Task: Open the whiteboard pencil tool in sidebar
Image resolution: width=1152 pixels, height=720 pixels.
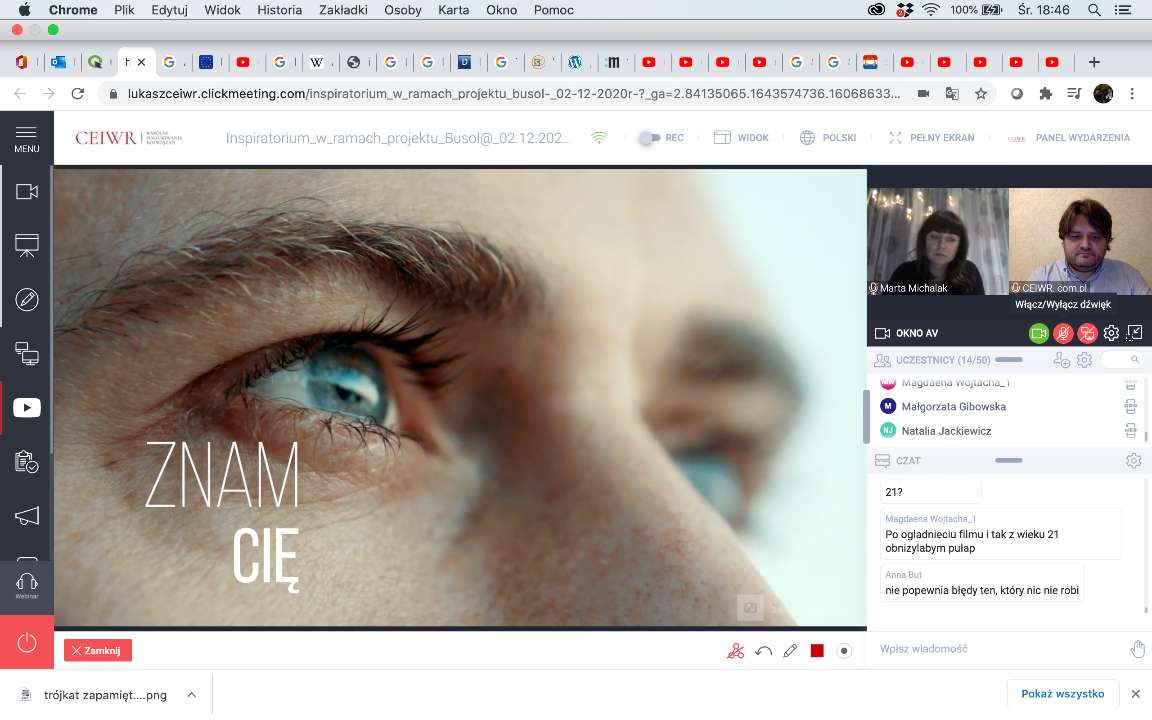Action: coord(27,299)
